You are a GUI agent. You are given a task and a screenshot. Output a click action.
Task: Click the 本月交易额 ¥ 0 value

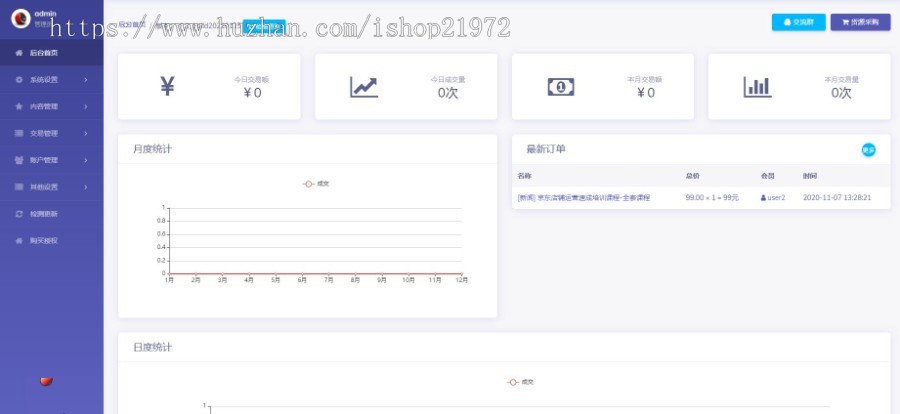646,92
